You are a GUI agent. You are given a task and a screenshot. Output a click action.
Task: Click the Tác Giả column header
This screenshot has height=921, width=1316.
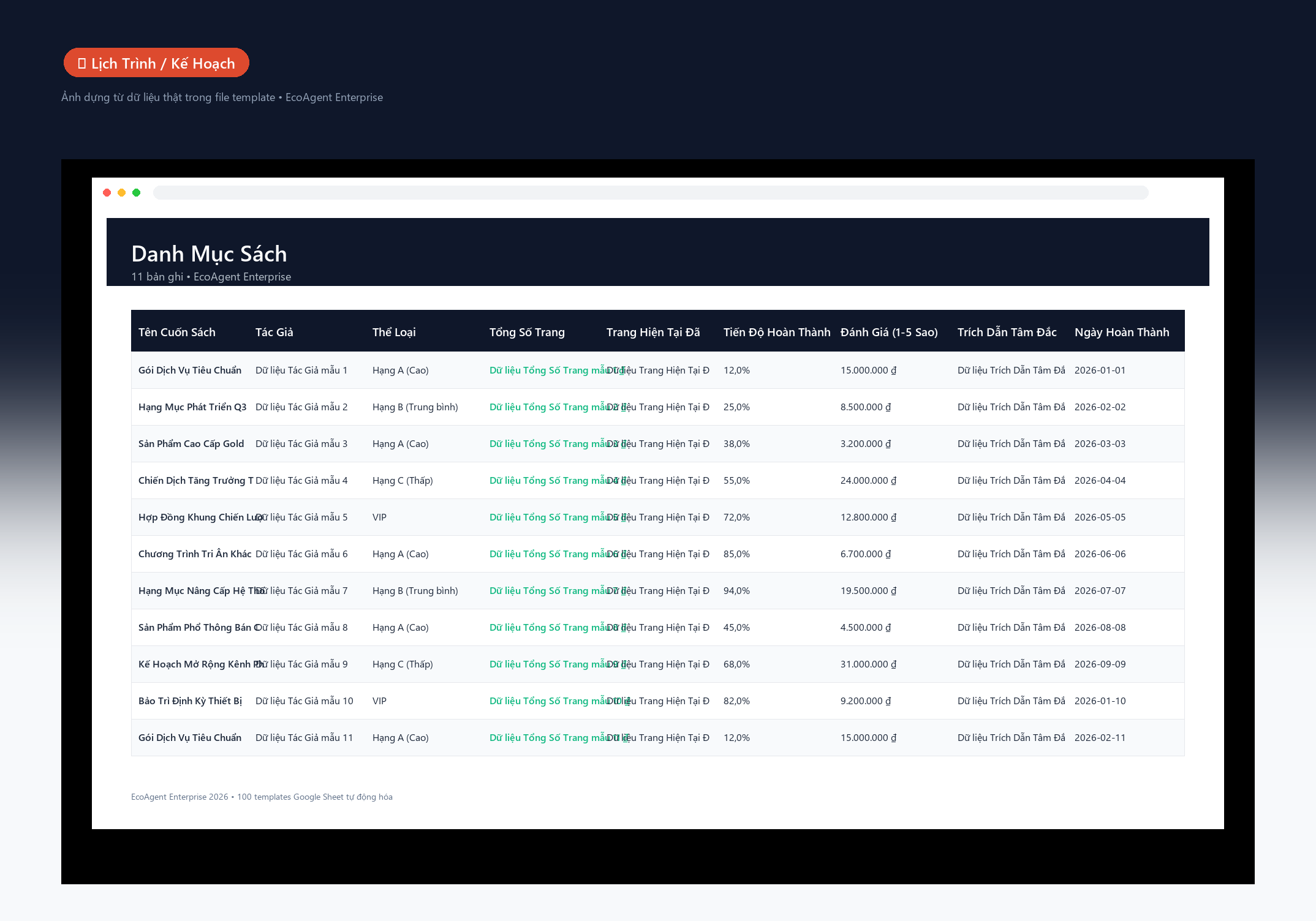(x=274, y=332)
